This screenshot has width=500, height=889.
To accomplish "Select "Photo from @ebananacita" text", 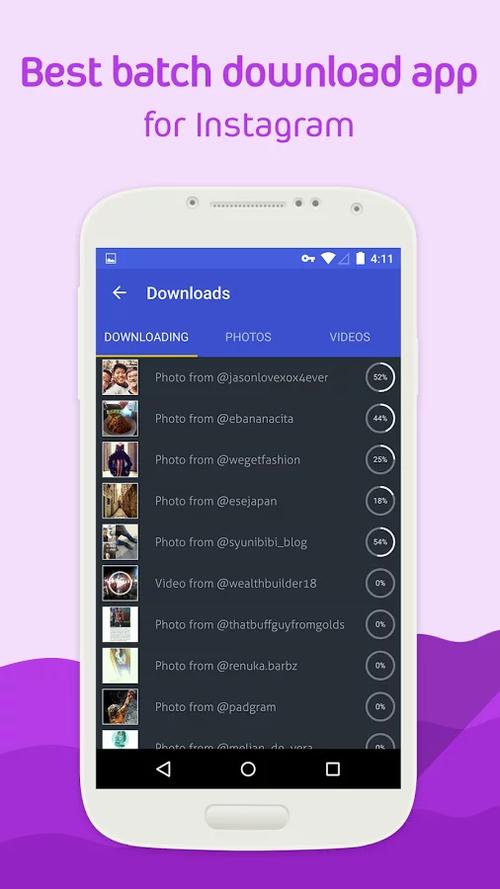I will click(x=224, y=418).
